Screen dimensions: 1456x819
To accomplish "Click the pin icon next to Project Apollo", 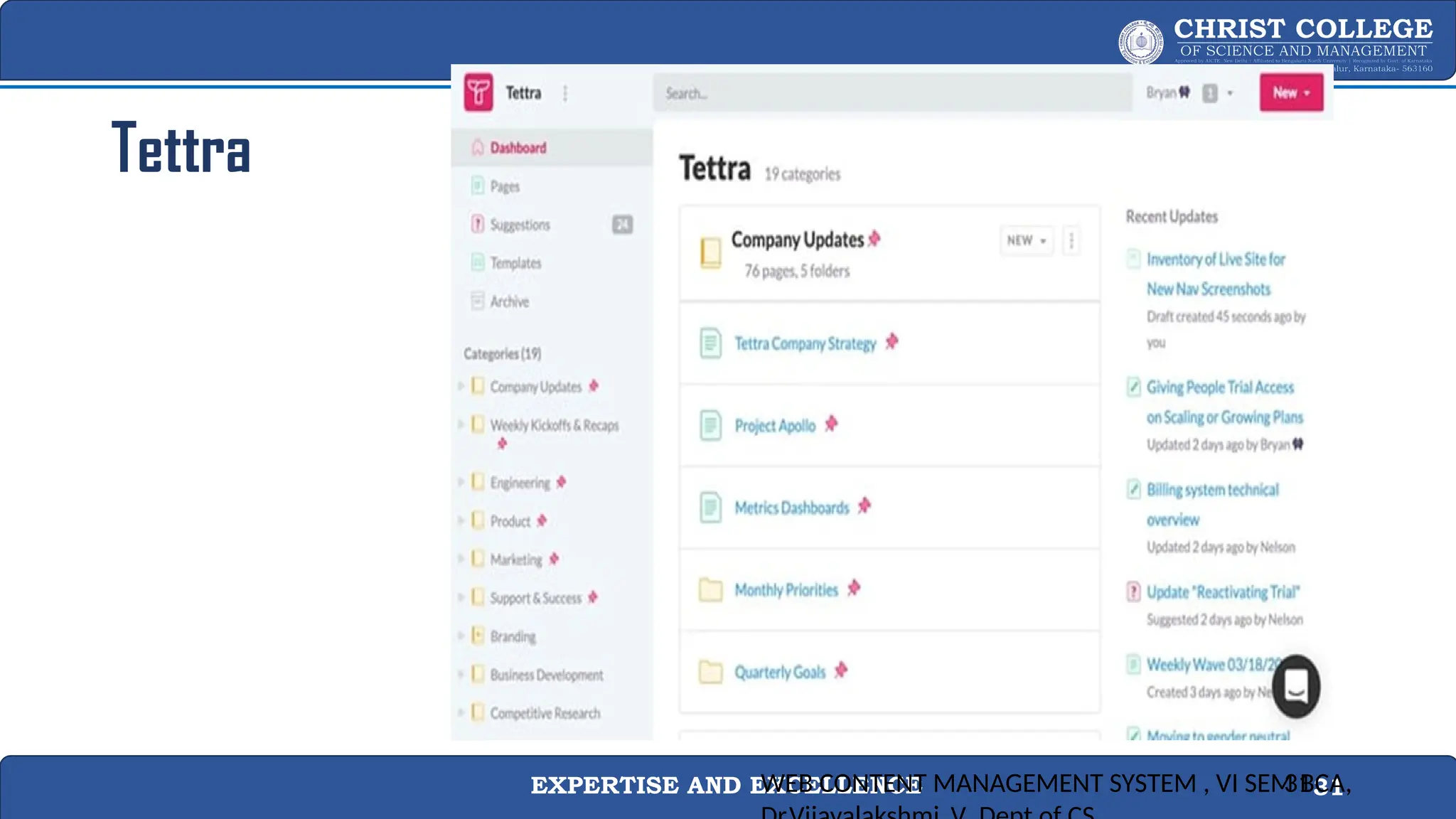I will coord(831,424).
